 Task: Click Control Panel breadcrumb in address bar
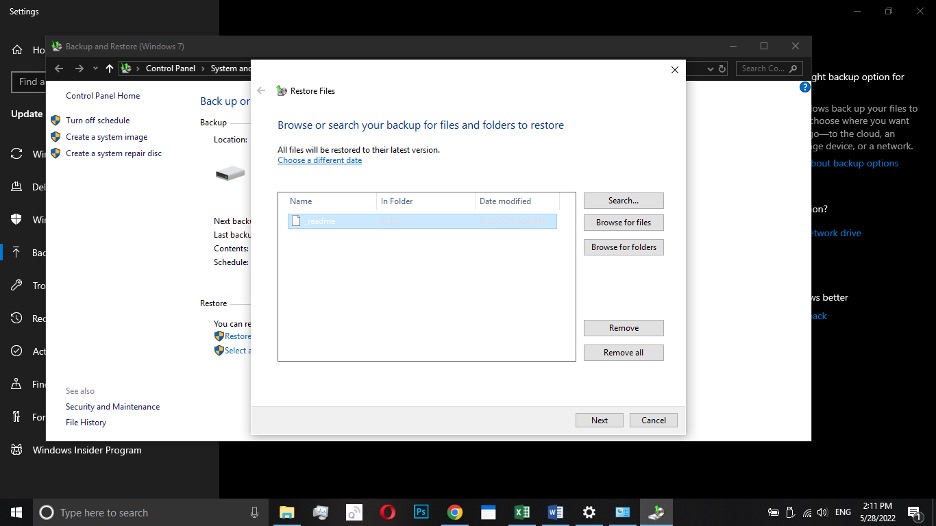click(170, 68)
